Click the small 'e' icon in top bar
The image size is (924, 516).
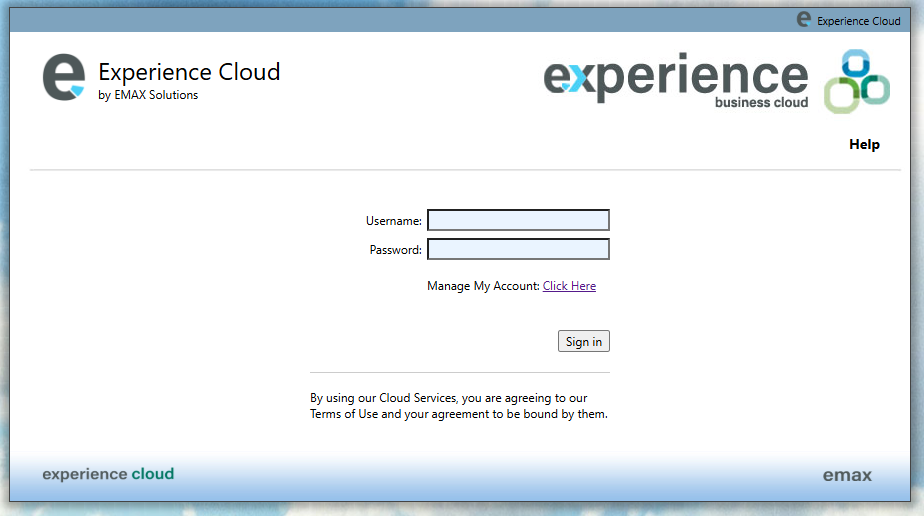(804, 19)
